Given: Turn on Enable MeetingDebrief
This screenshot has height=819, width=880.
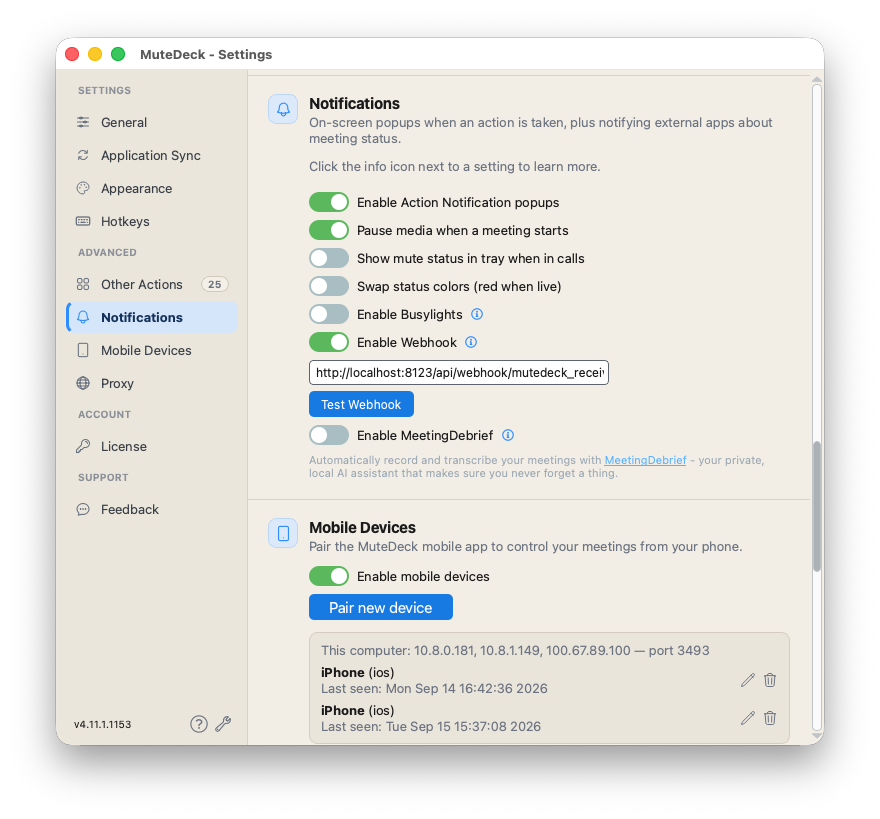Looking at the screenshot, I should [329, 436].
